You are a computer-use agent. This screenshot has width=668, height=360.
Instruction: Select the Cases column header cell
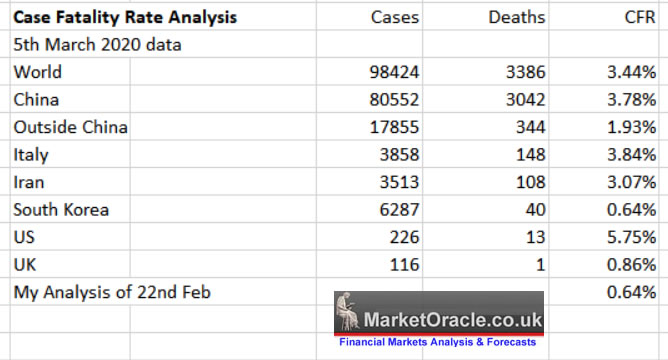pyautogui.click(x=369, y=17)
